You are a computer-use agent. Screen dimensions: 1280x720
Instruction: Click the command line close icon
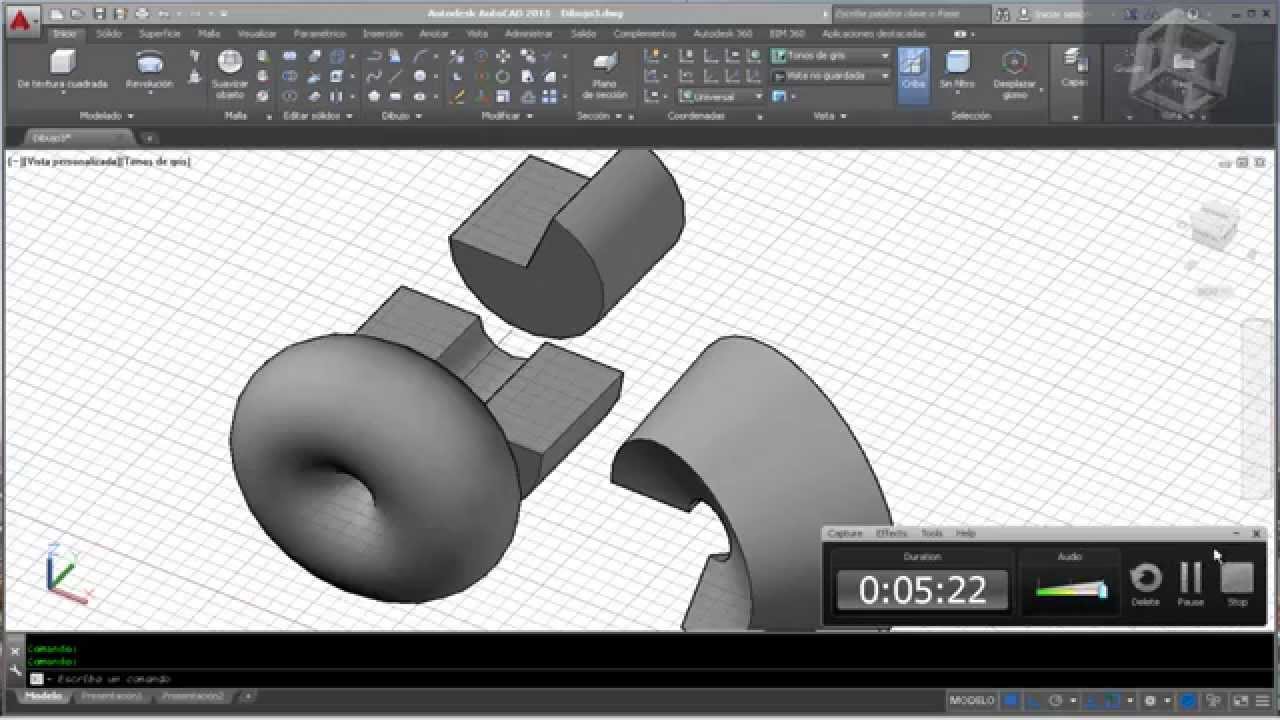15,651
